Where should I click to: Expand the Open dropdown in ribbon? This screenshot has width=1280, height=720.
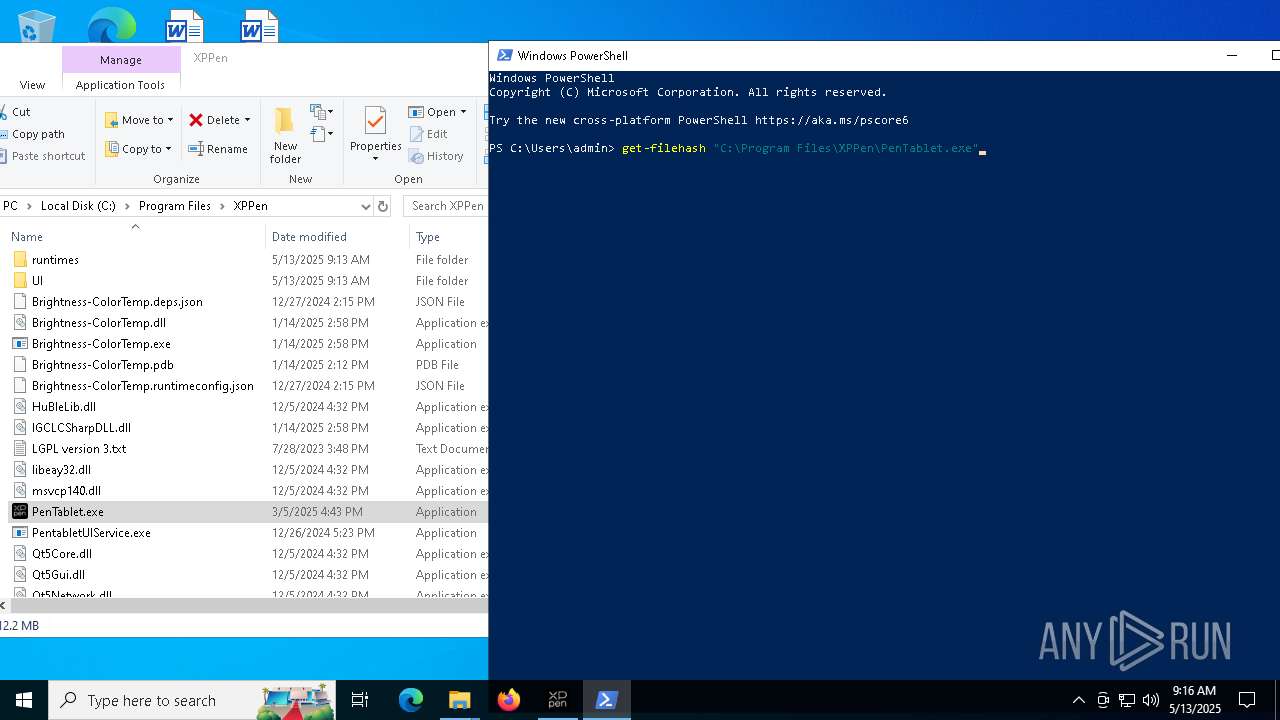(x=463, y=112)
